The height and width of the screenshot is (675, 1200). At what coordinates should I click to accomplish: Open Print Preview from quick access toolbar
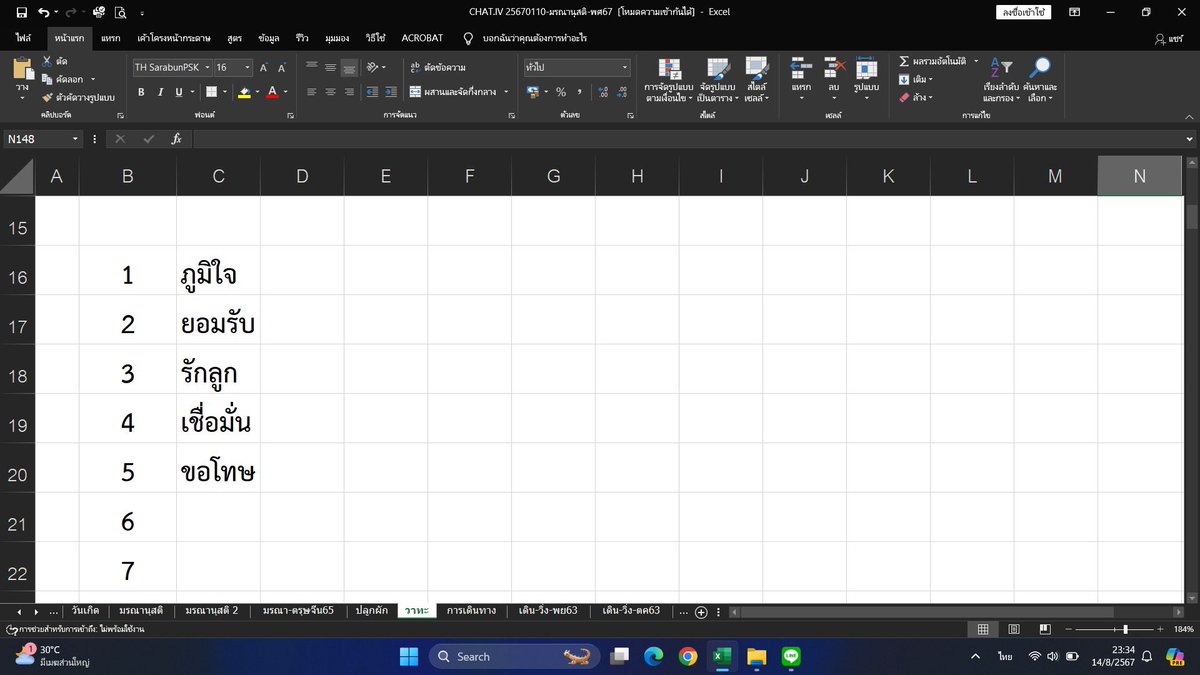(x=120, y=12)
